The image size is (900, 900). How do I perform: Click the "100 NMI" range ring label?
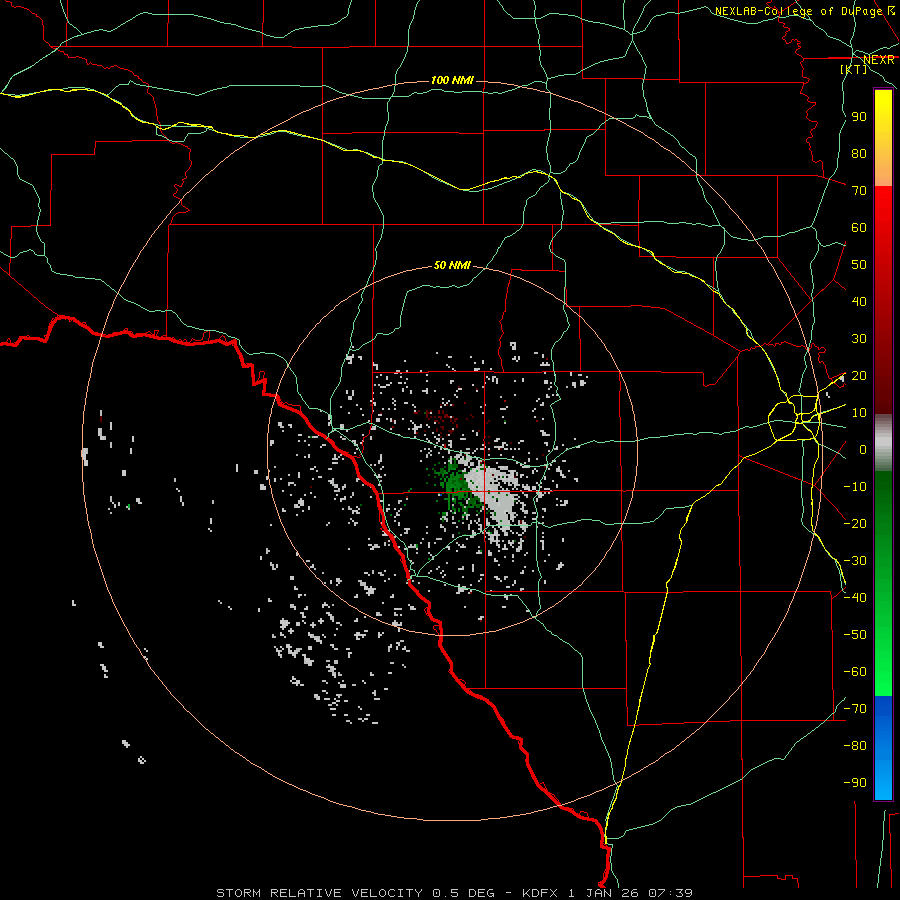click(x=452, y=80)
